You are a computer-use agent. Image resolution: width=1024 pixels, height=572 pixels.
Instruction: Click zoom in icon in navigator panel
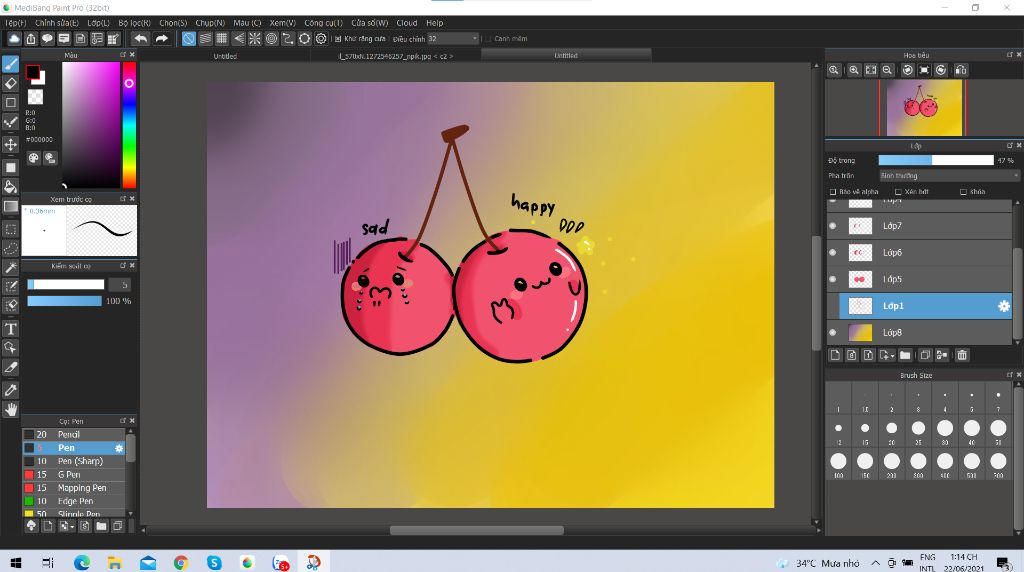[x=854, y=70]
